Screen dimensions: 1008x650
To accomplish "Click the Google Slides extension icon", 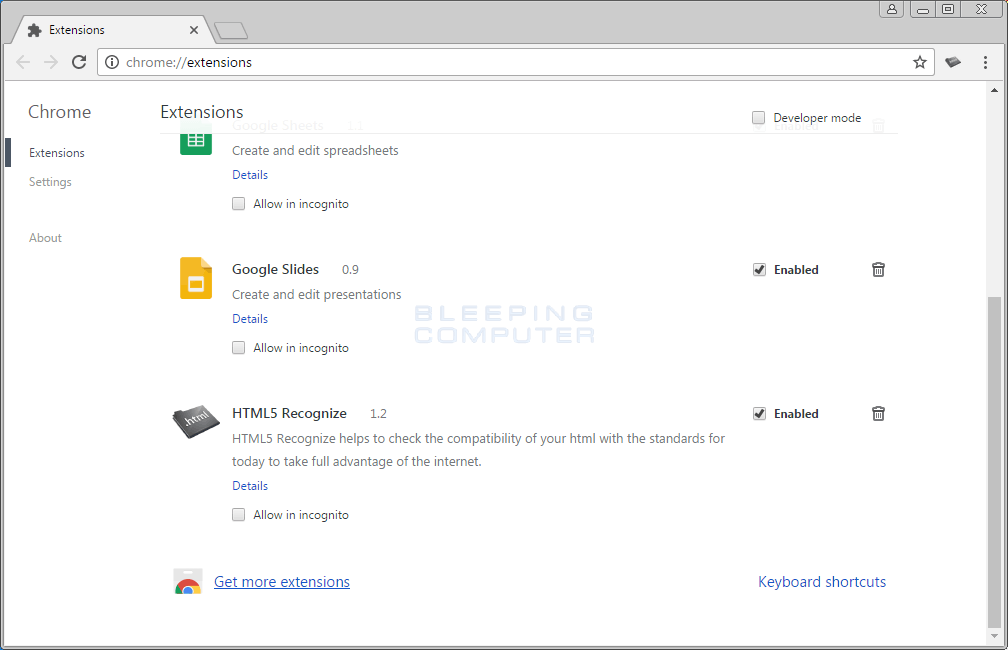I will coord(196,278).
